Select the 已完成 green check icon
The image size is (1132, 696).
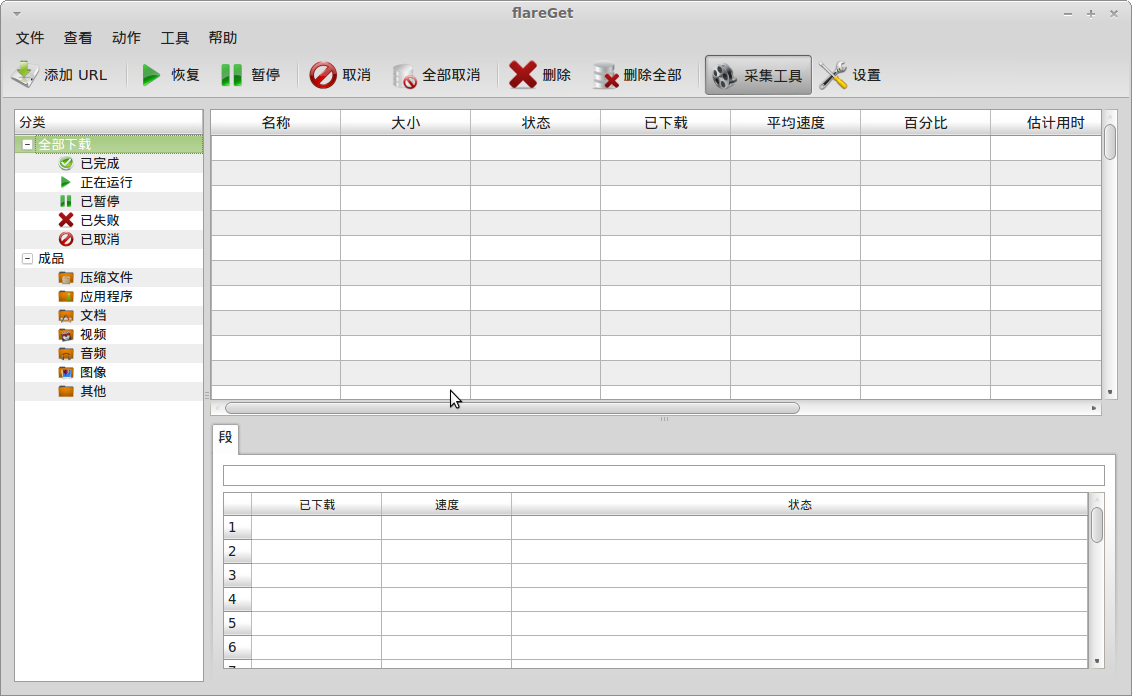click(x=66, y=163)
